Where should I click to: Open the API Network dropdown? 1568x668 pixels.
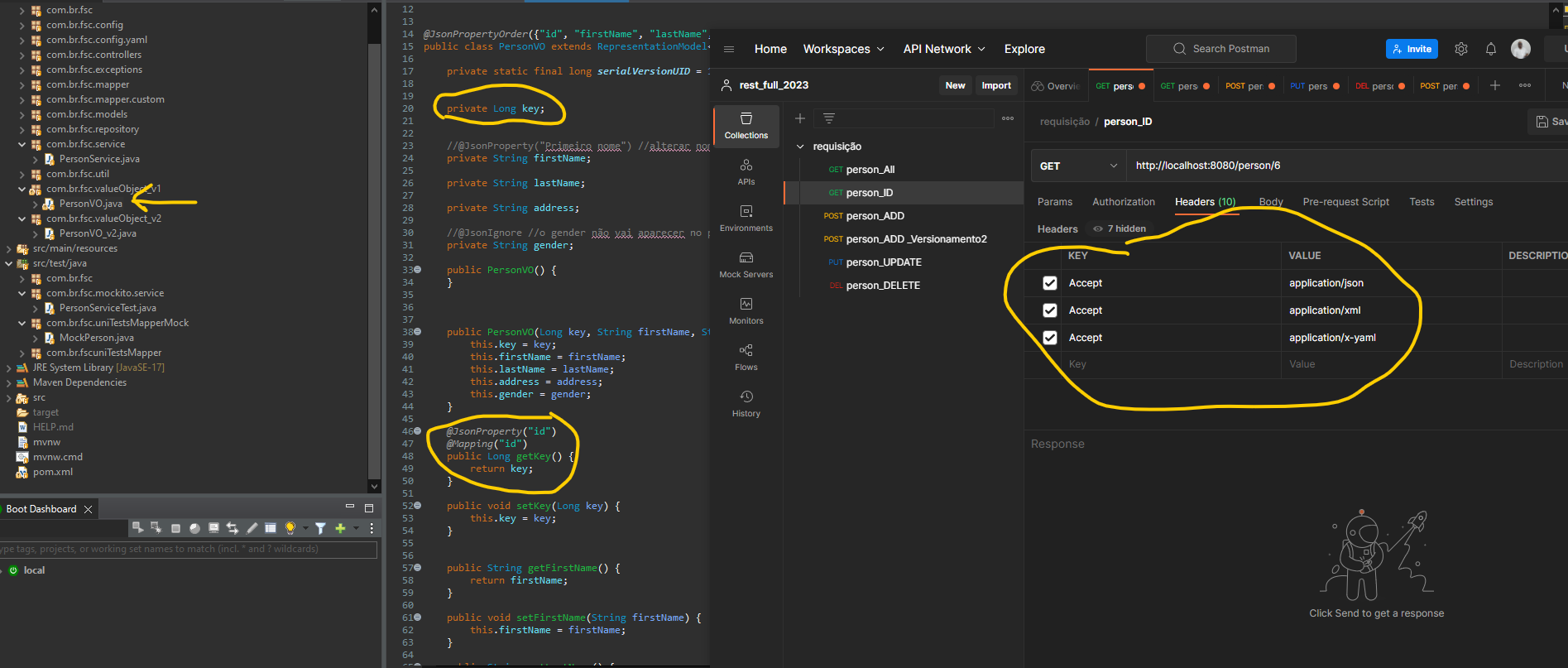coord(944,49)
